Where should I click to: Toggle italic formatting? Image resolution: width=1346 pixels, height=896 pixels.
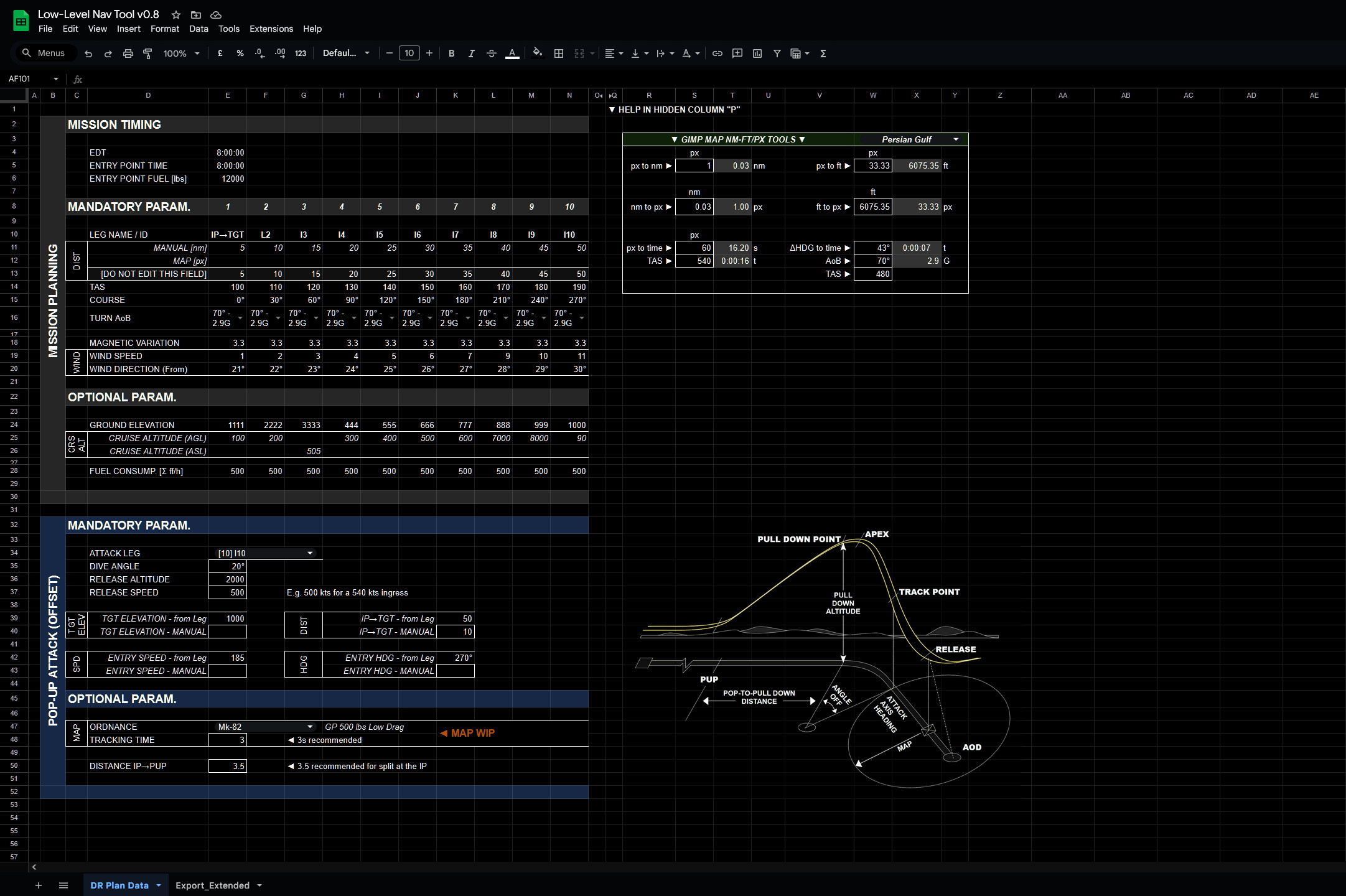(471, 54)
